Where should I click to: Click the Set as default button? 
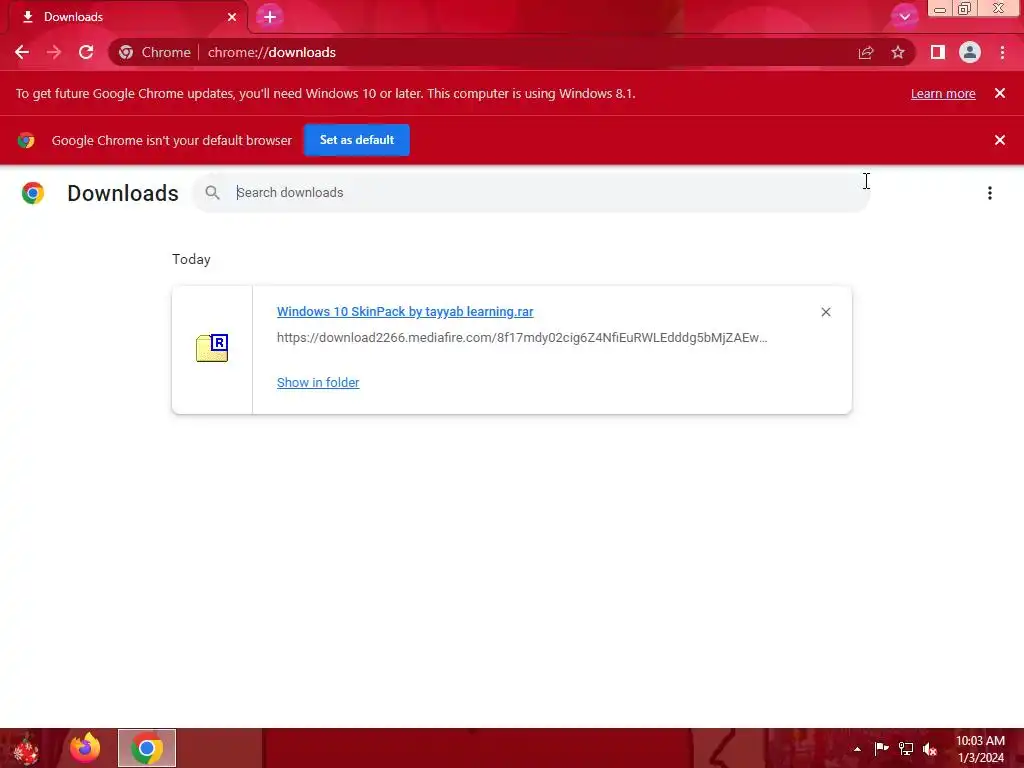tap(357, 140)
